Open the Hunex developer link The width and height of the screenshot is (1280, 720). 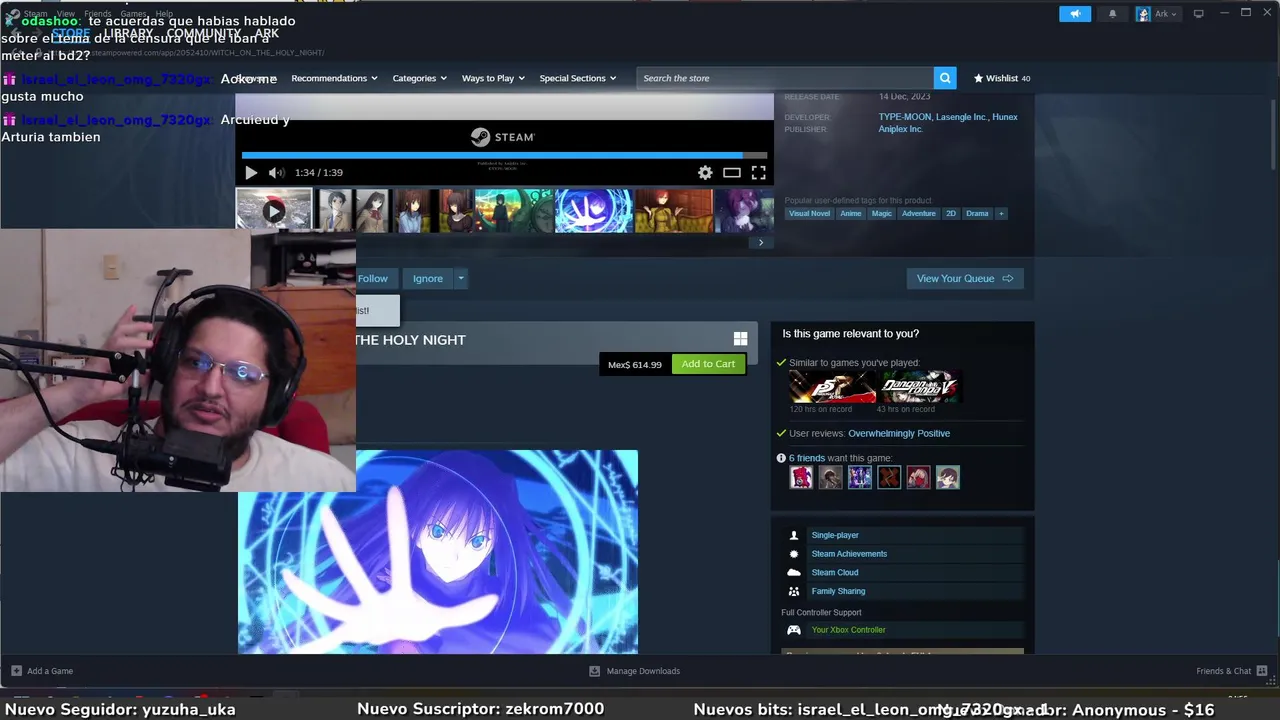(x=1005, y=117)
